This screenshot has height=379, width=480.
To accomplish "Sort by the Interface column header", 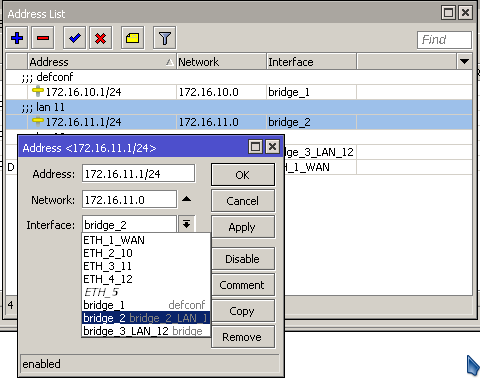I will coord(311,62).
